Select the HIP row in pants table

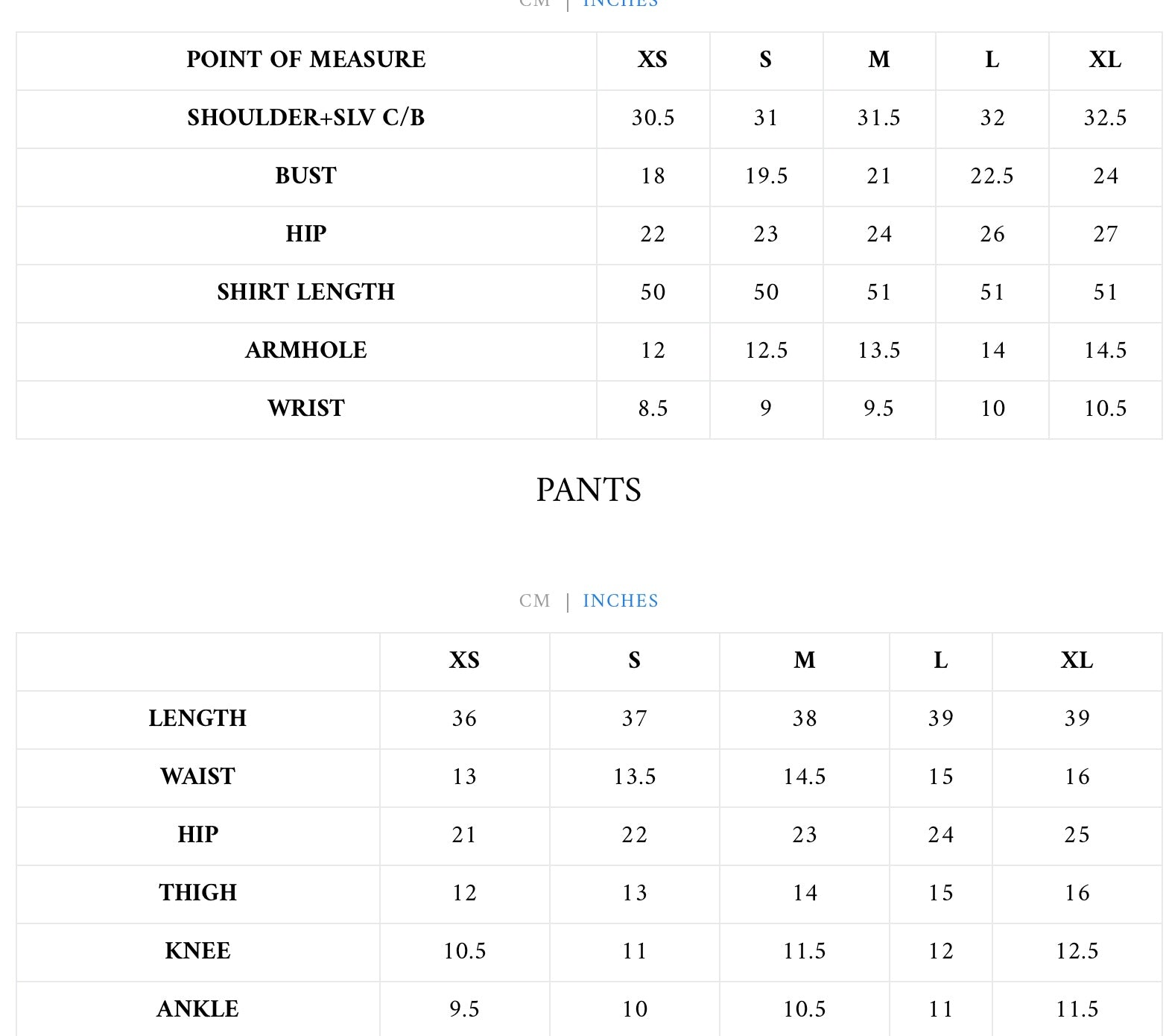point(197,835)
